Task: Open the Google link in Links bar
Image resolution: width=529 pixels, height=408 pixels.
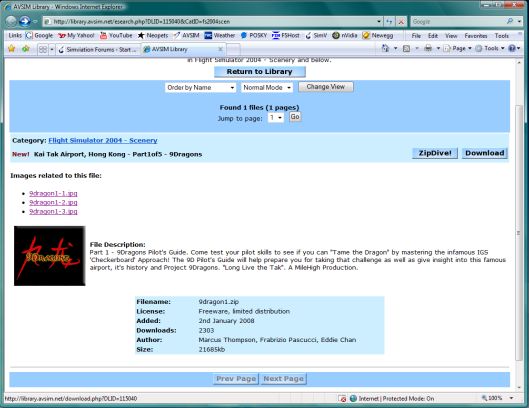Action: point(39,35)
